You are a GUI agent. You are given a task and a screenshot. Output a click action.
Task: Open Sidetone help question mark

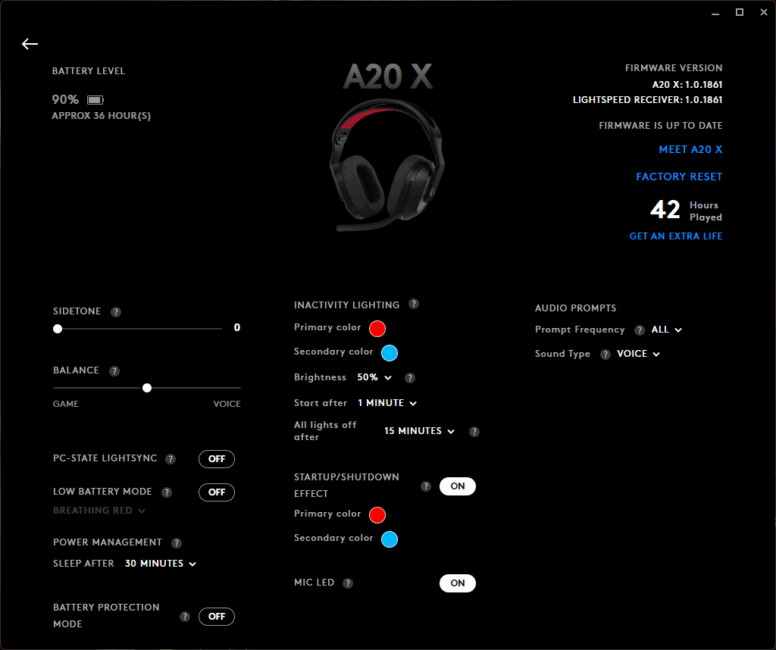tap(116, 312)
